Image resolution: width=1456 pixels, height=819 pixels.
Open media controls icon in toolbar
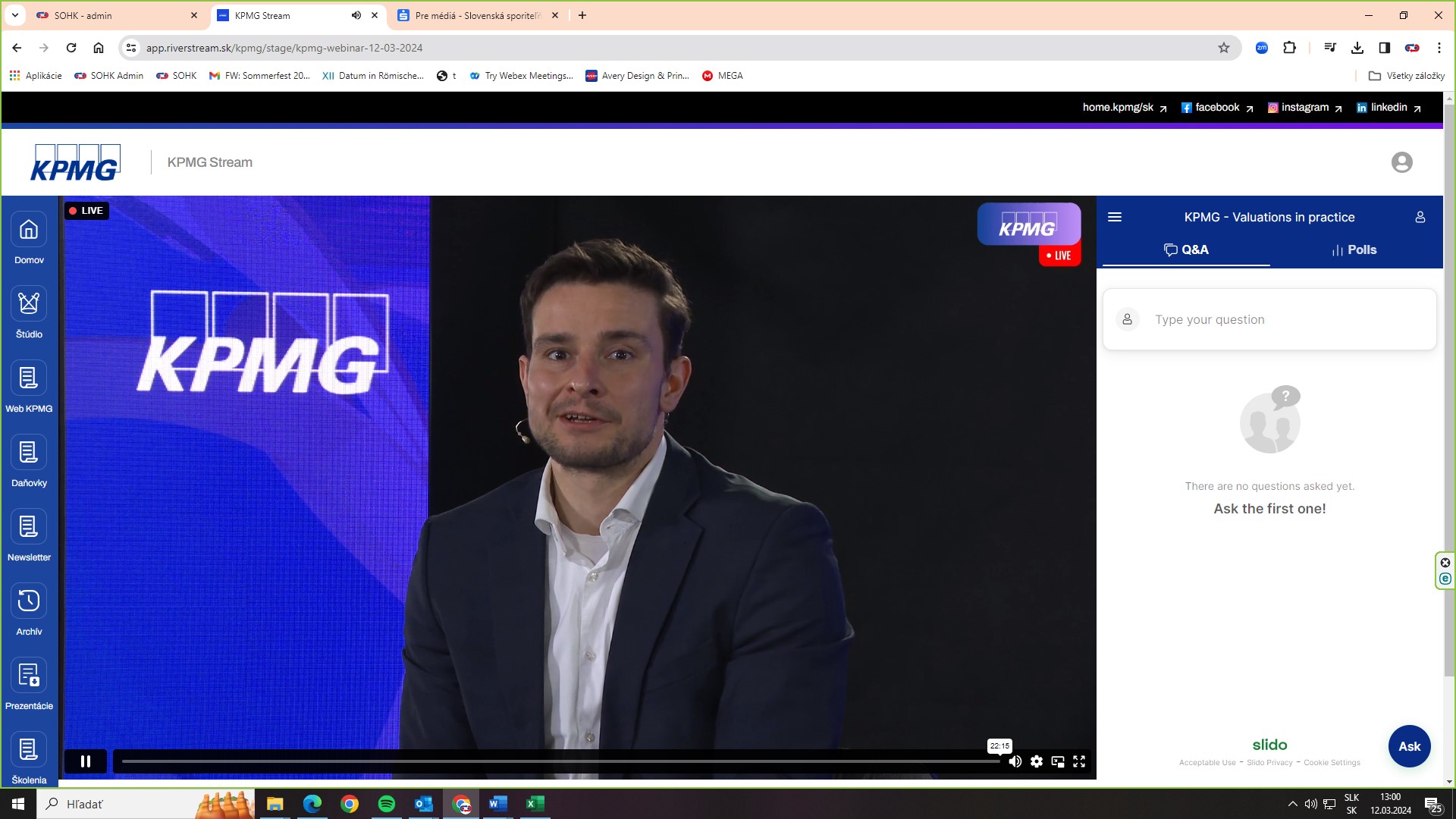[x=1330, y=48]
